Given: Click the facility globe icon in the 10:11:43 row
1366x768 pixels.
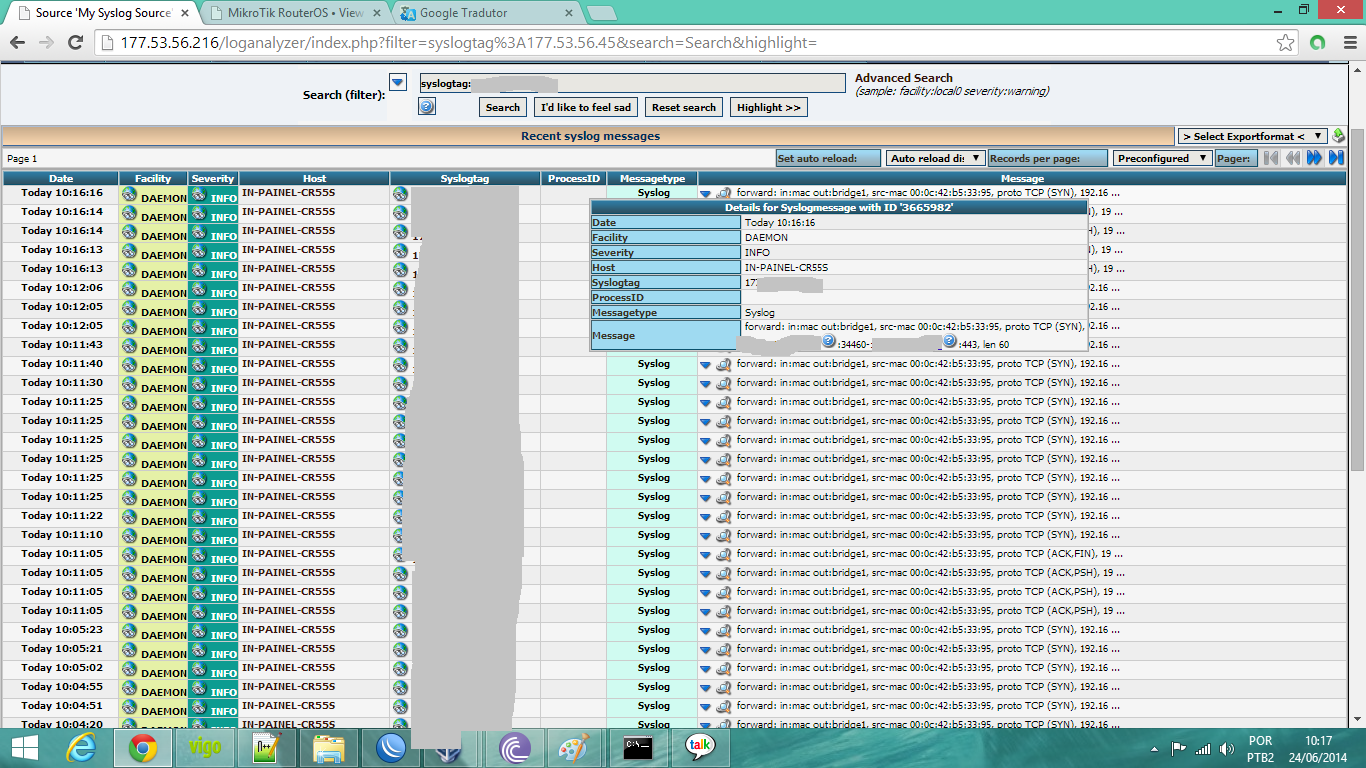Looking at the screenshot, I should point(129,346).
